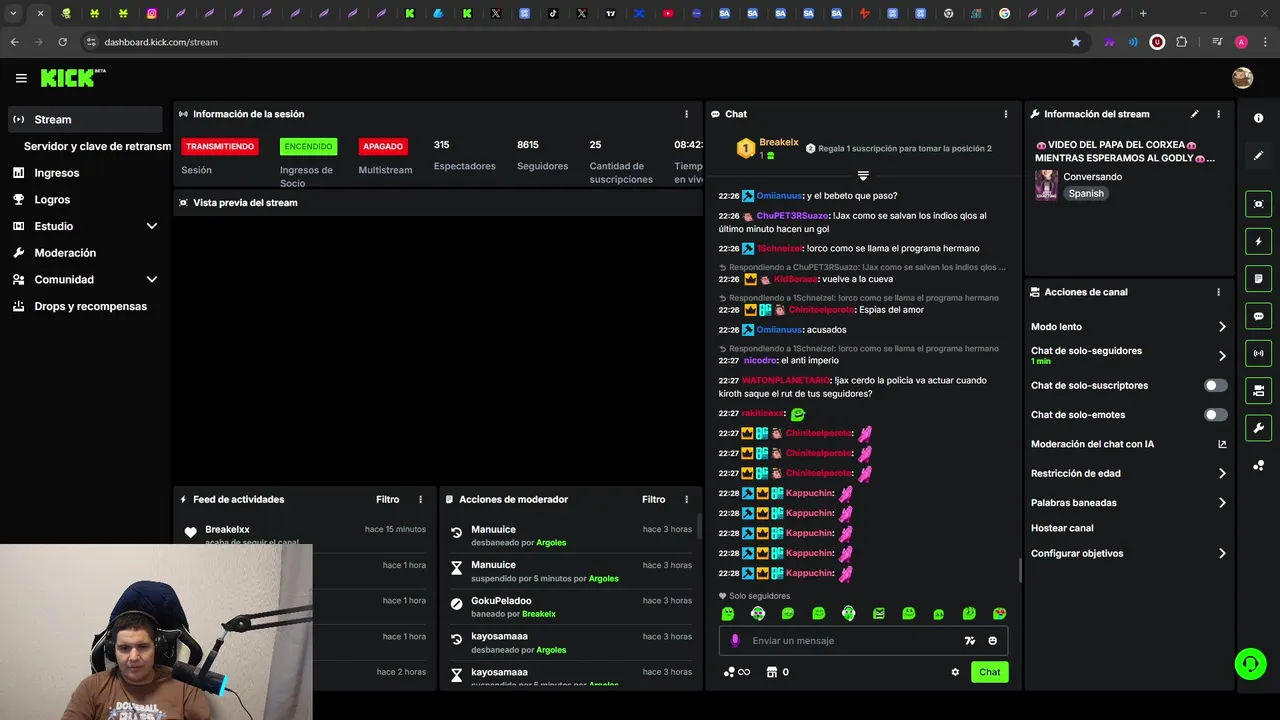Click the lightning bolt shortcut in right rail

tap(1258, 241)
